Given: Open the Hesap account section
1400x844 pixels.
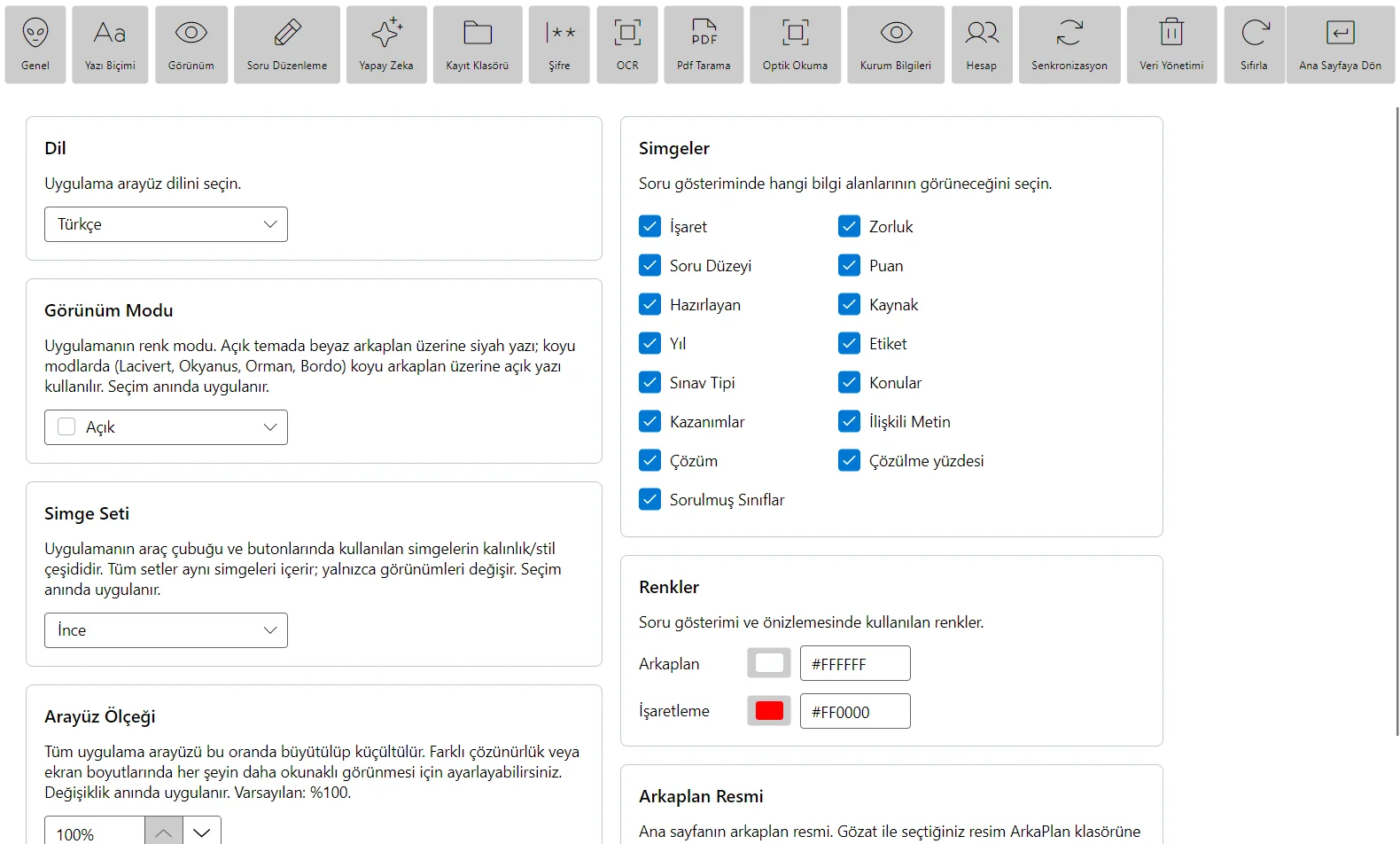Looking at the screenshot, I should point(982,44).
